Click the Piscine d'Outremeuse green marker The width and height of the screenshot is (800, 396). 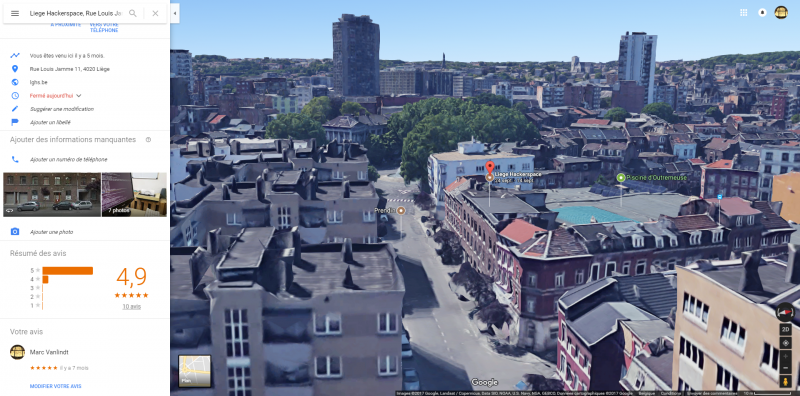(x=621, y=178)
